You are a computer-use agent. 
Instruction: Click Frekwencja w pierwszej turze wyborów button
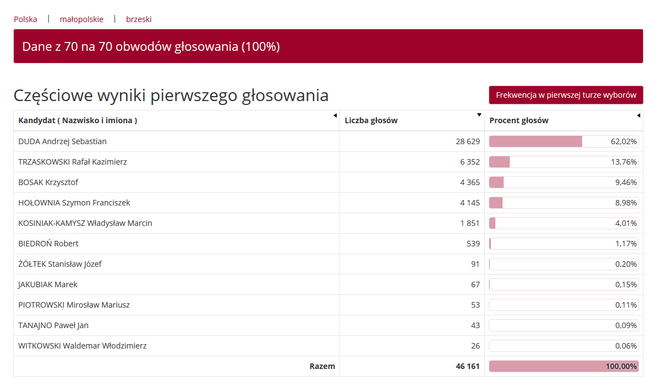[566, 95]
